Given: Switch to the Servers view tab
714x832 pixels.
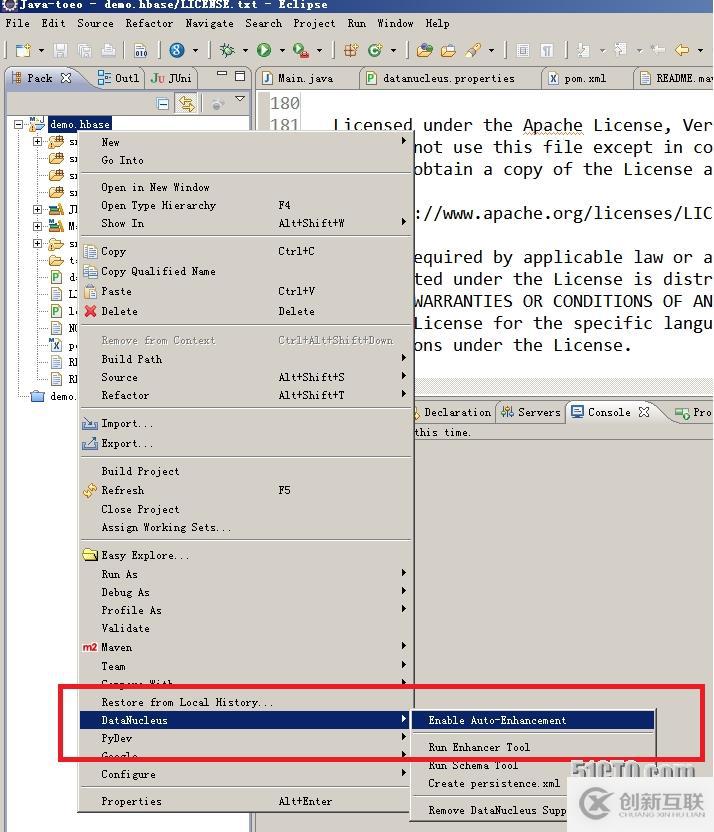Looking at the screenshot, I should 531,412.
